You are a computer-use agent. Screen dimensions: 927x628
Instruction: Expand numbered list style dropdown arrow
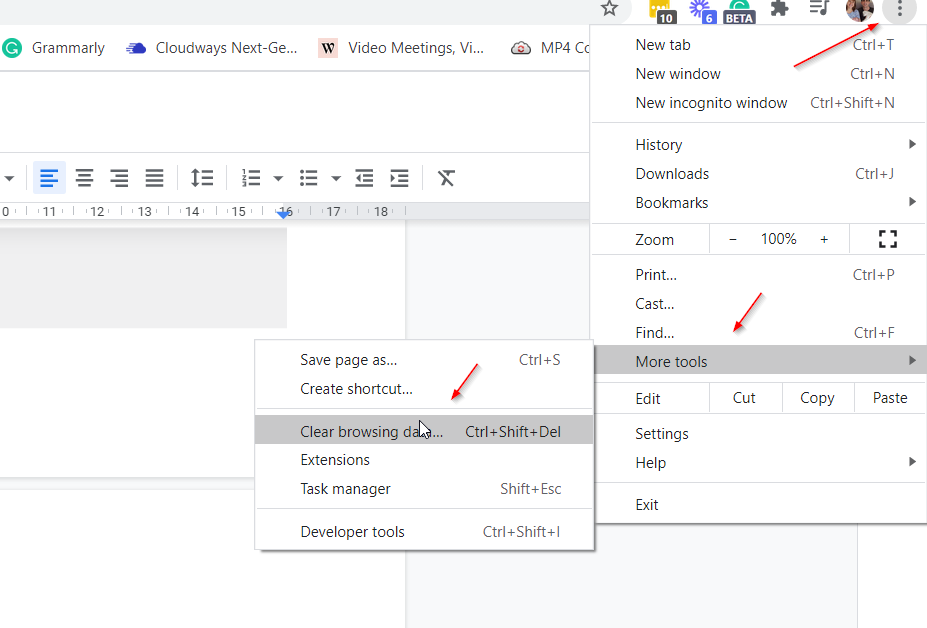pyautogui.click(x=278, y=178)
